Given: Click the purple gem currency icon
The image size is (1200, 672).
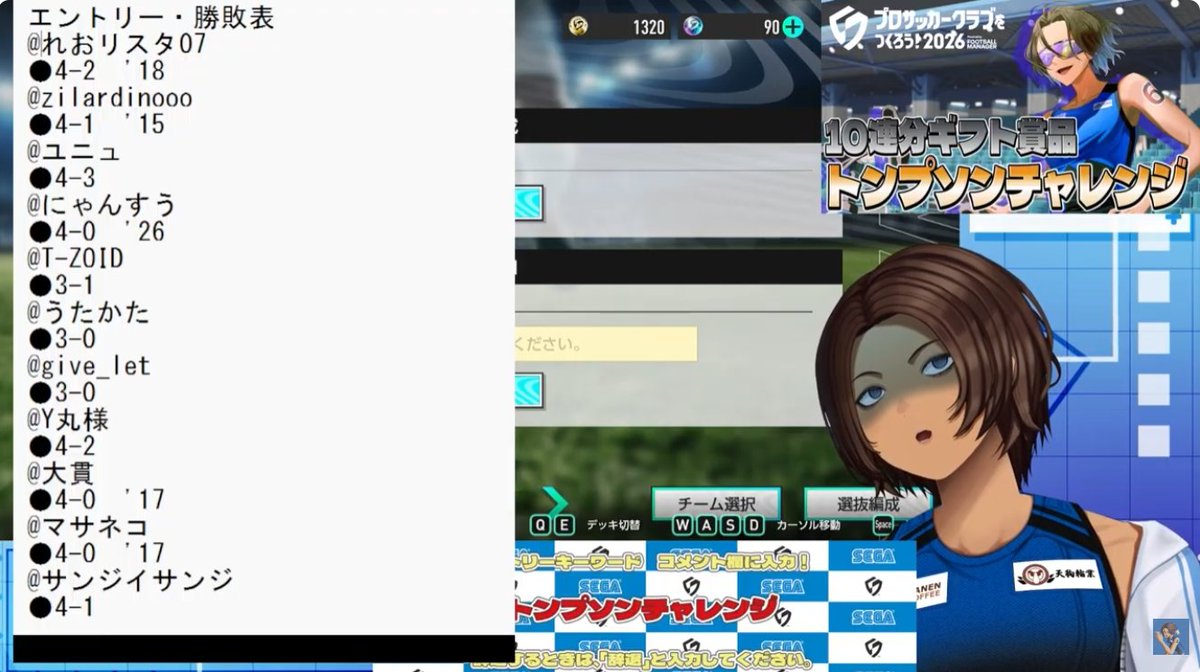Looking at the screenshot, I should 692,26.
